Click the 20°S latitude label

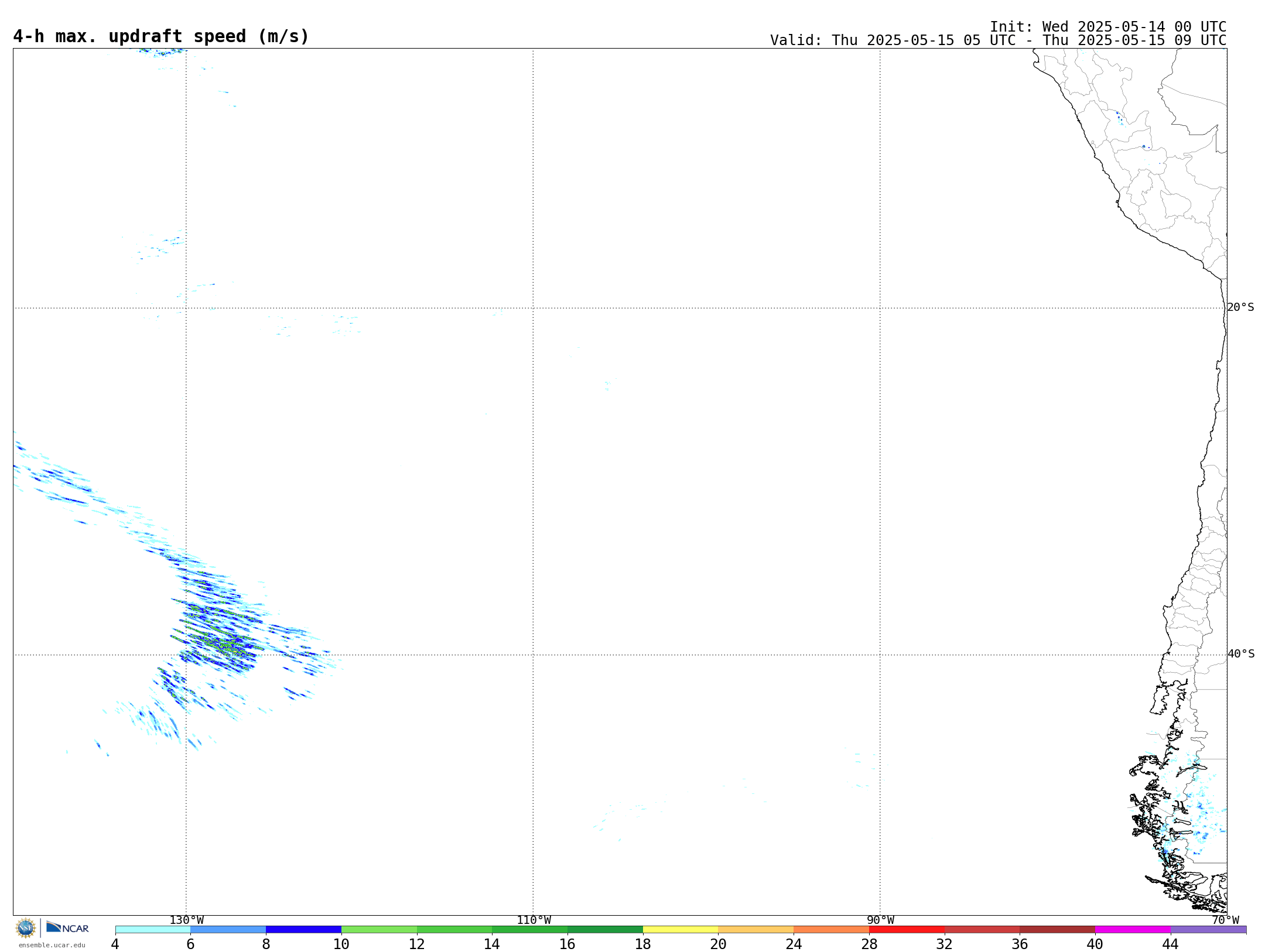[x=1241, y=307]
